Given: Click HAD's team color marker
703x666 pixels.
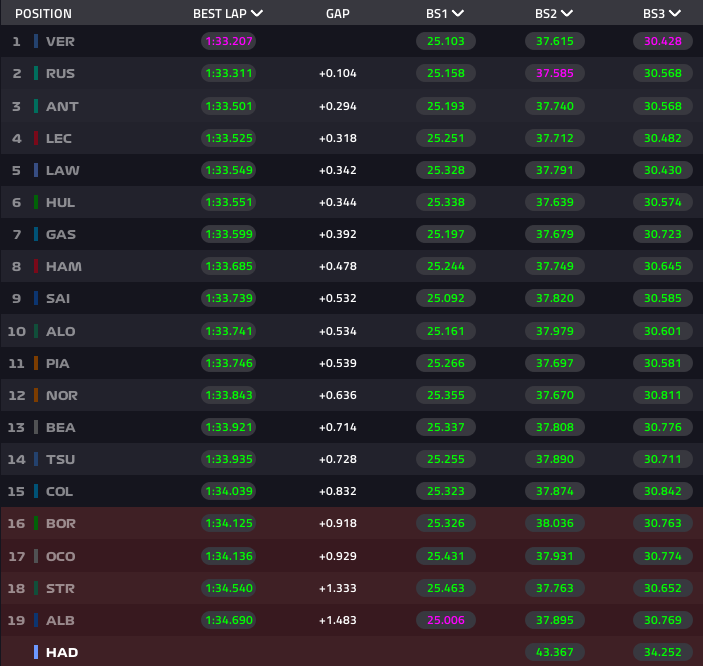Looking at the screenshot, I should tap(37, 652).
